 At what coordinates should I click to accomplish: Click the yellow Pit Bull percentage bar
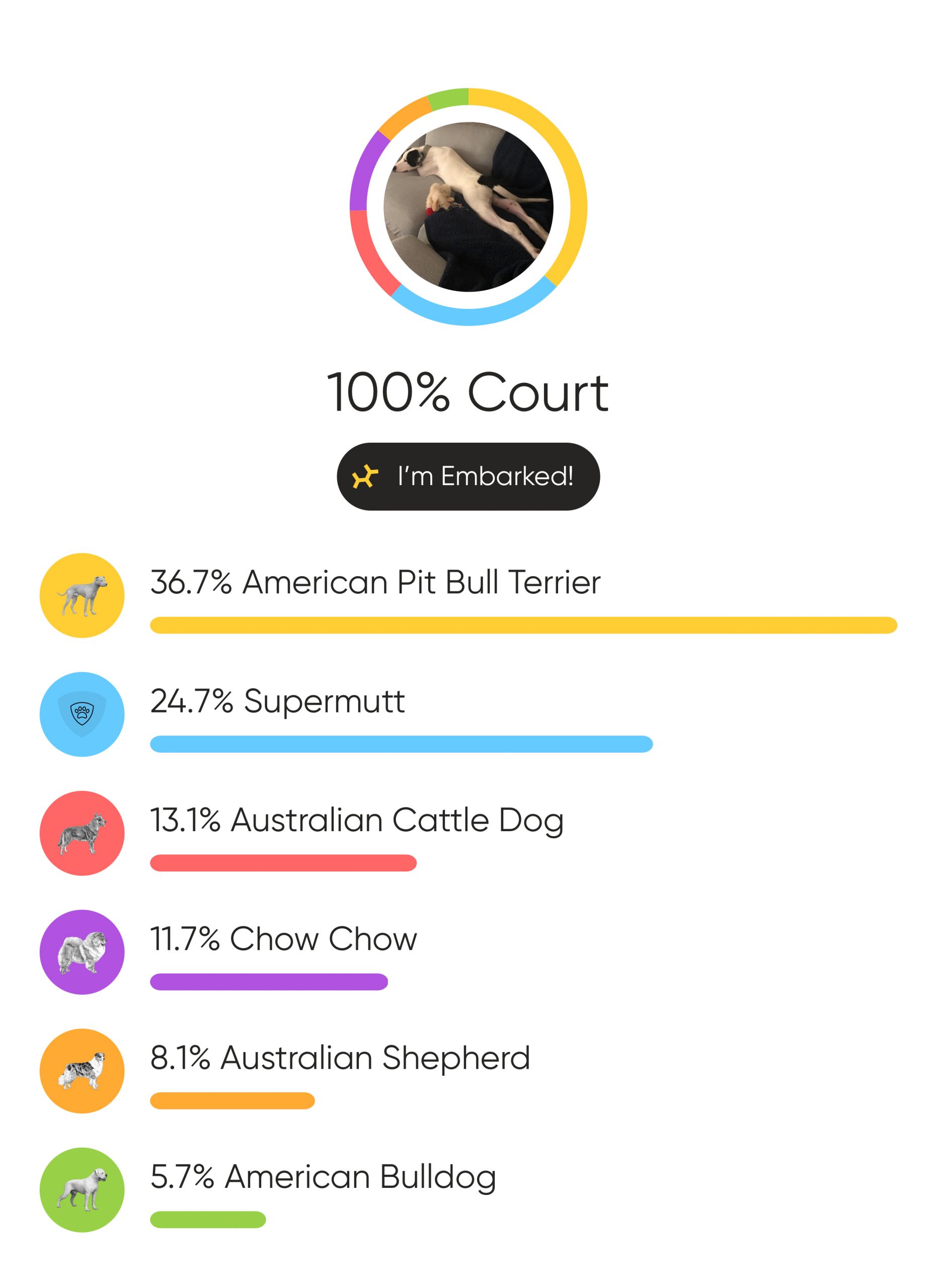pos(523,625)
